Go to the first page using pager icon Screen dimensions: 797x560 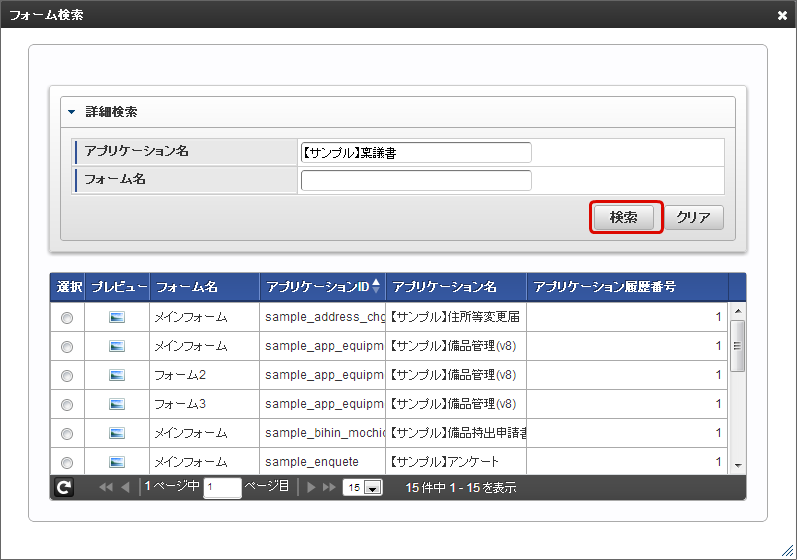point(105,488)
